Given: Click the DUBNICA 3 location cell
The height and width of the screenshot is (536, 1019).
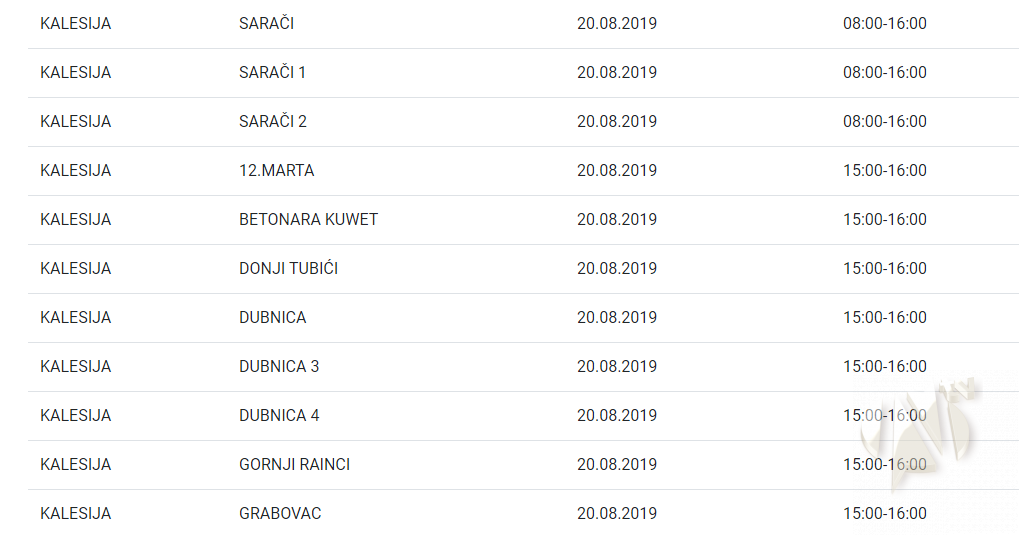Looking at the screenshot, I should click(x=279, y=367).
